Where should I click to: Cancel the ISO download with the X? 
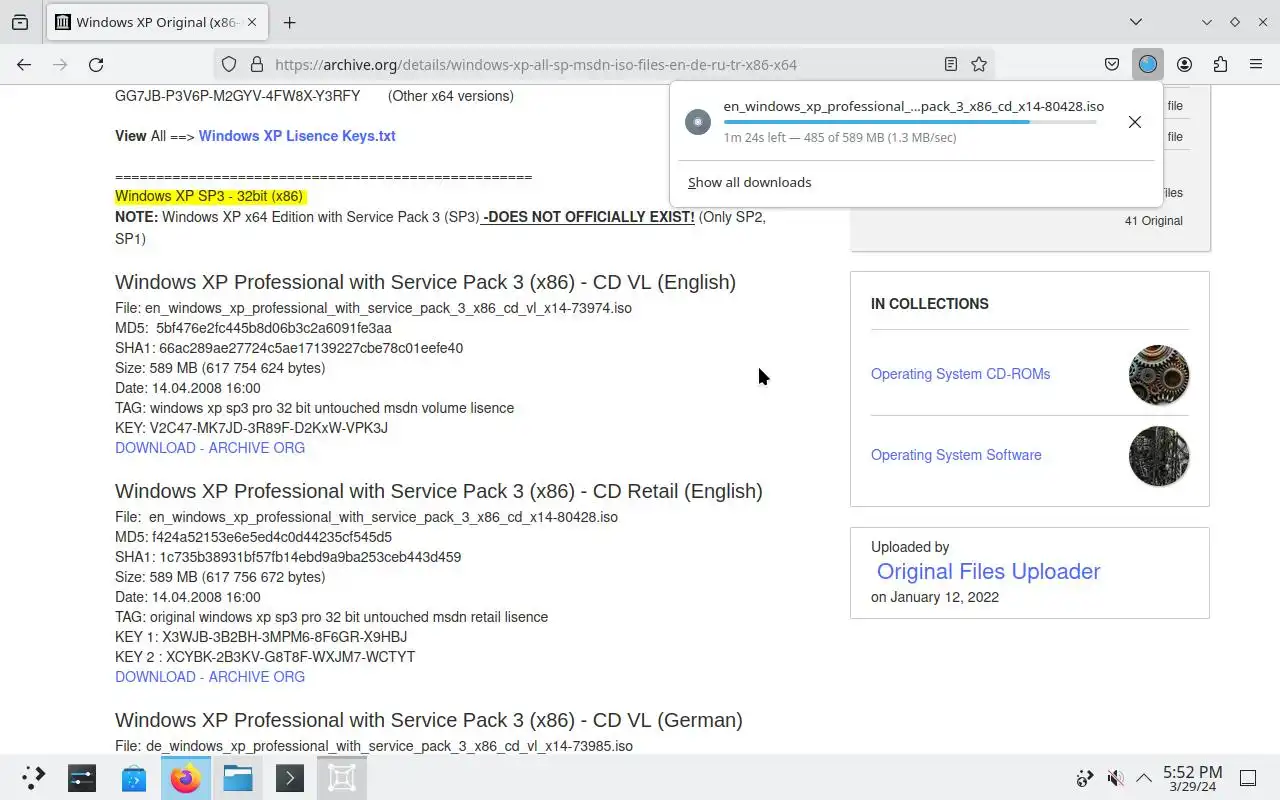tap(1134, 122)
